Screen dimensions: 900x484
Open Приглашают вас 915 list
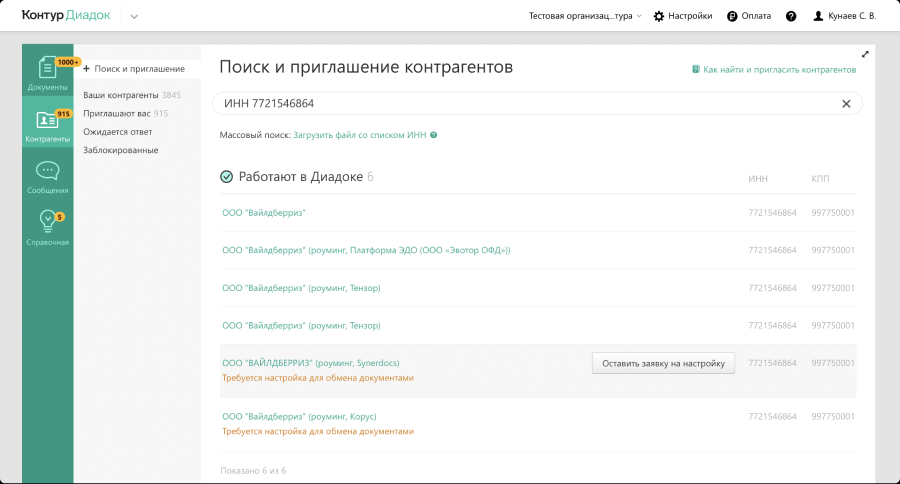(125, 114)
